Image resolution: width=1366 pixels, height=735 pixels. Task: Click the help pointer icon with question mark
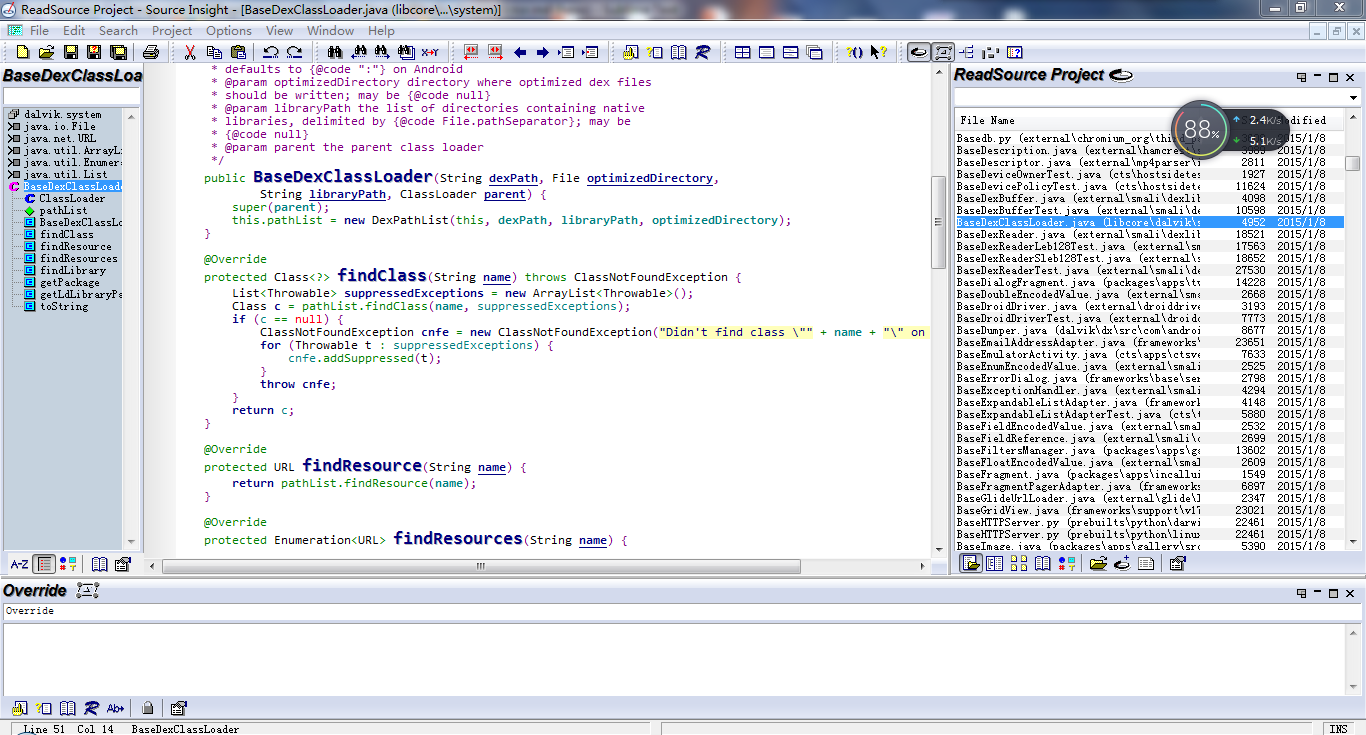point(878,52)
